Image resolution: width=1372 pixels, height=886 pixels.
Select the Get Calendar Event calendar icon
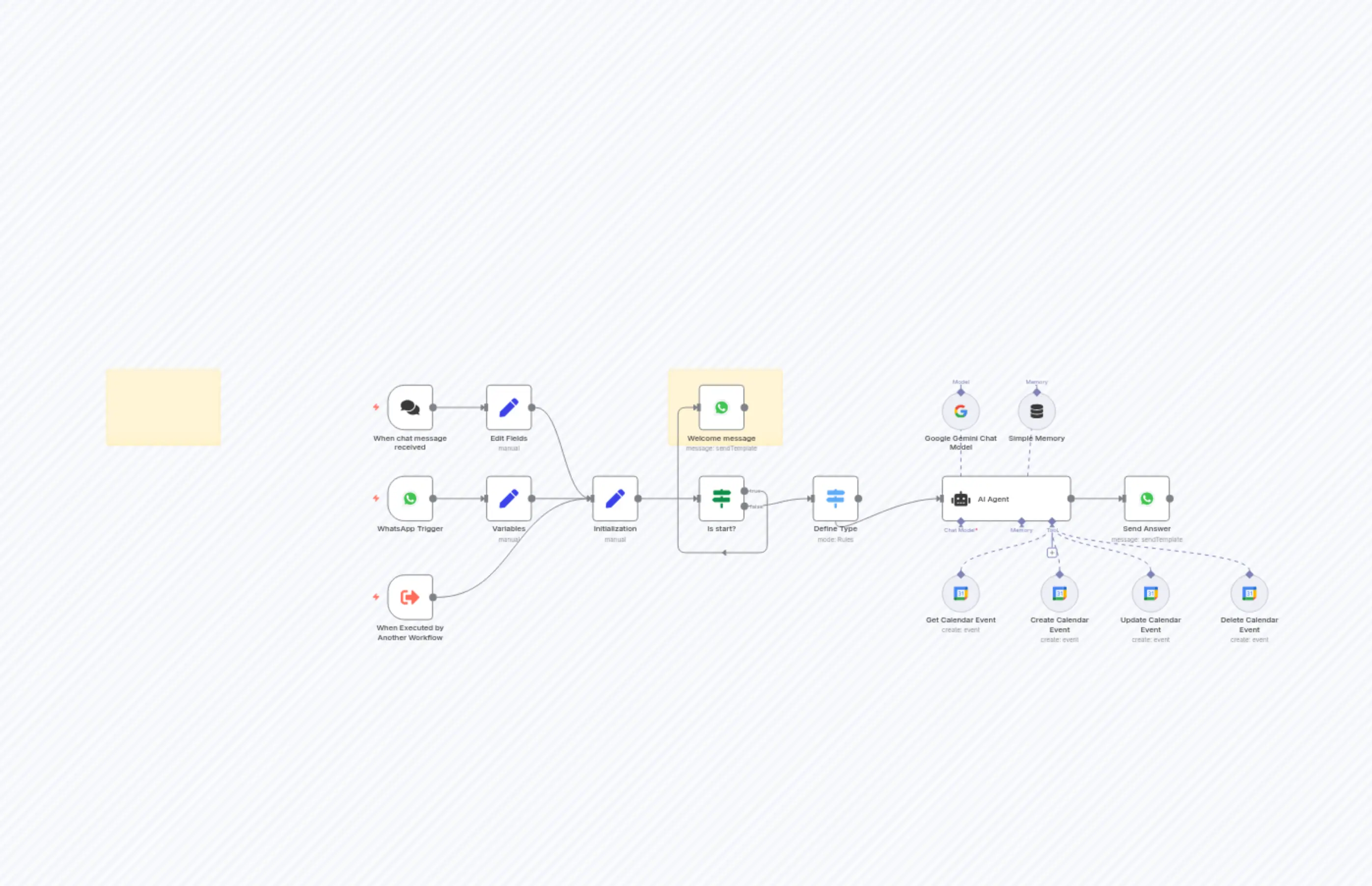click(x=960, y=593)
